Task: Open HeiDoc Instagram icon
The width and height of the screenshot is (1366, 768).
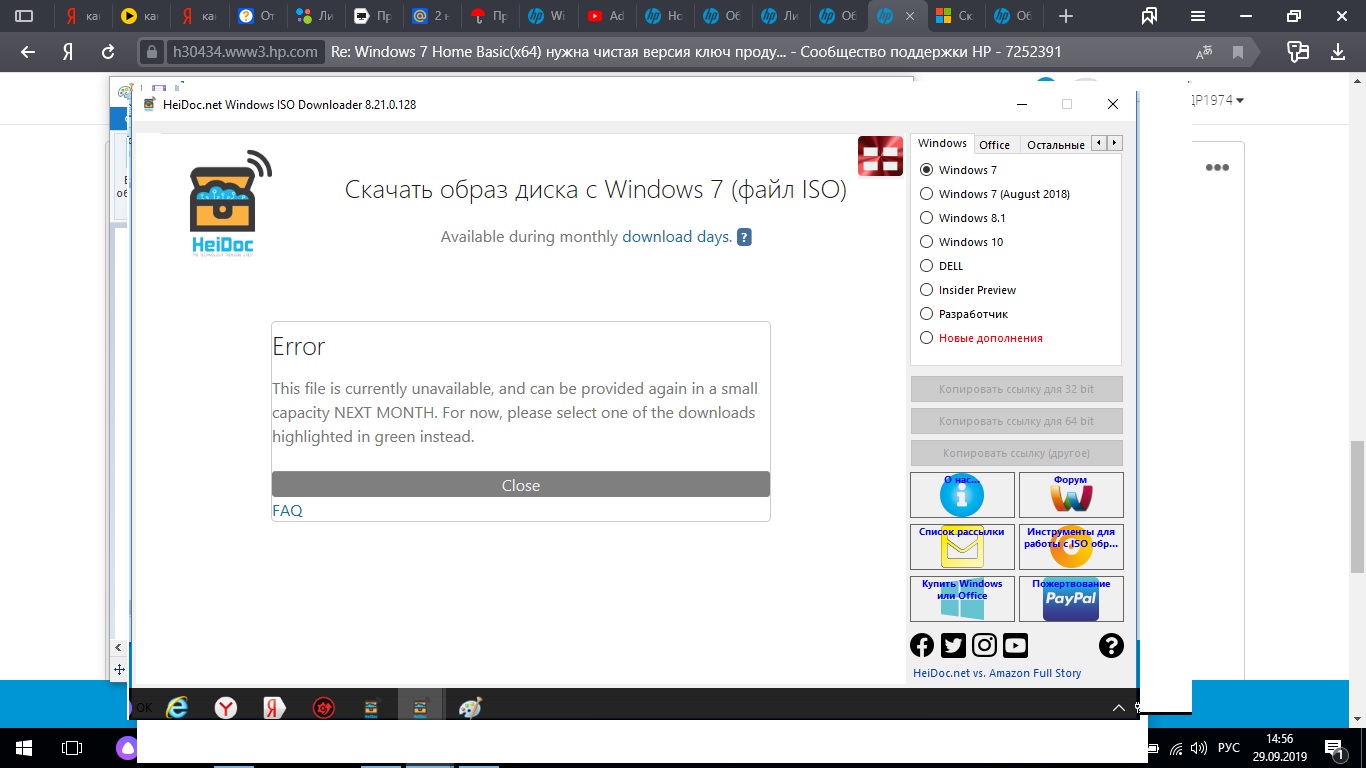Action: [x=984, y=645]
